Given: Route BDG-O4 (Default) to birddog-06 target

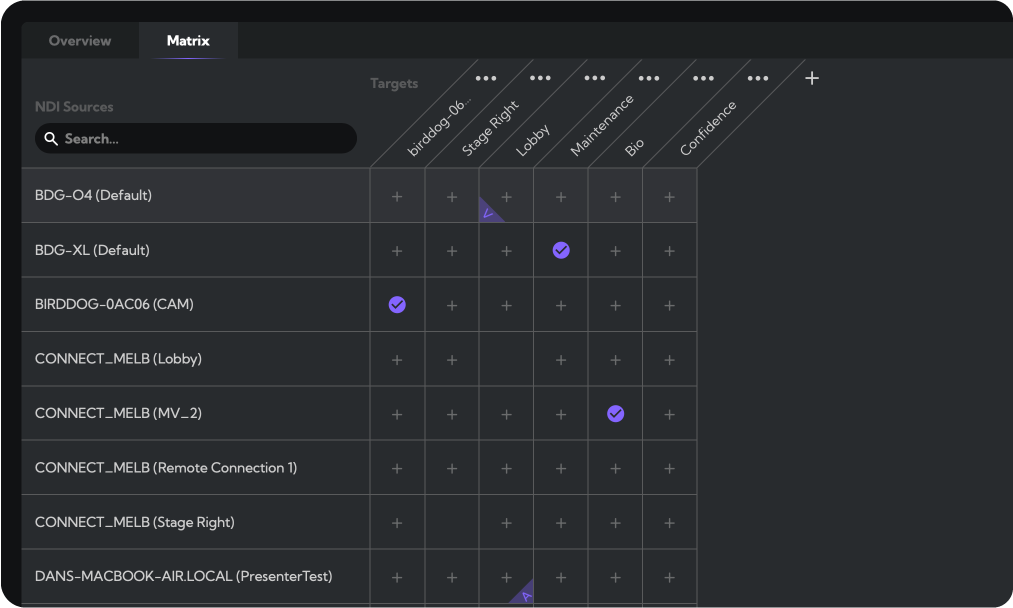Looking at the screenshot, I should pyautogui.click(x=397, y=196).
